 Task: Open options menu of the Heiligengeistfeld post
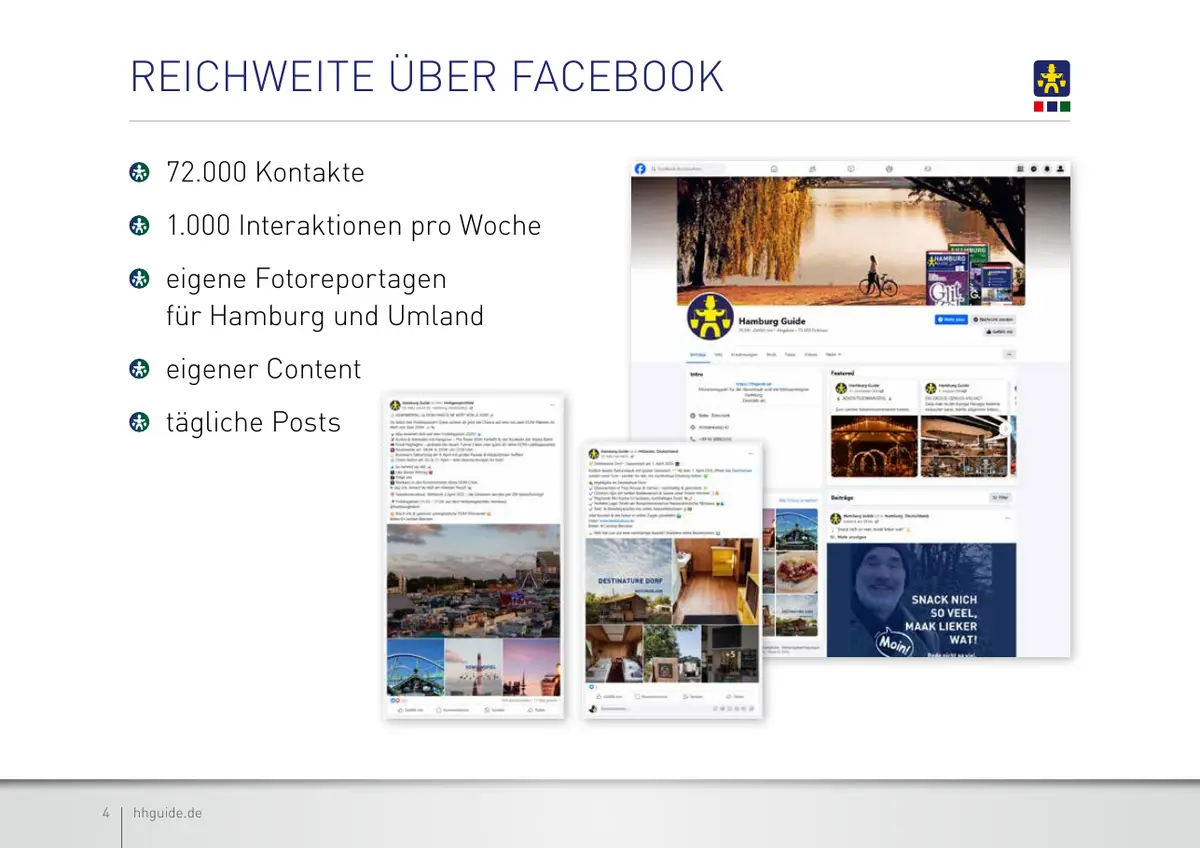pyautogui.click(x=552, y=405)
